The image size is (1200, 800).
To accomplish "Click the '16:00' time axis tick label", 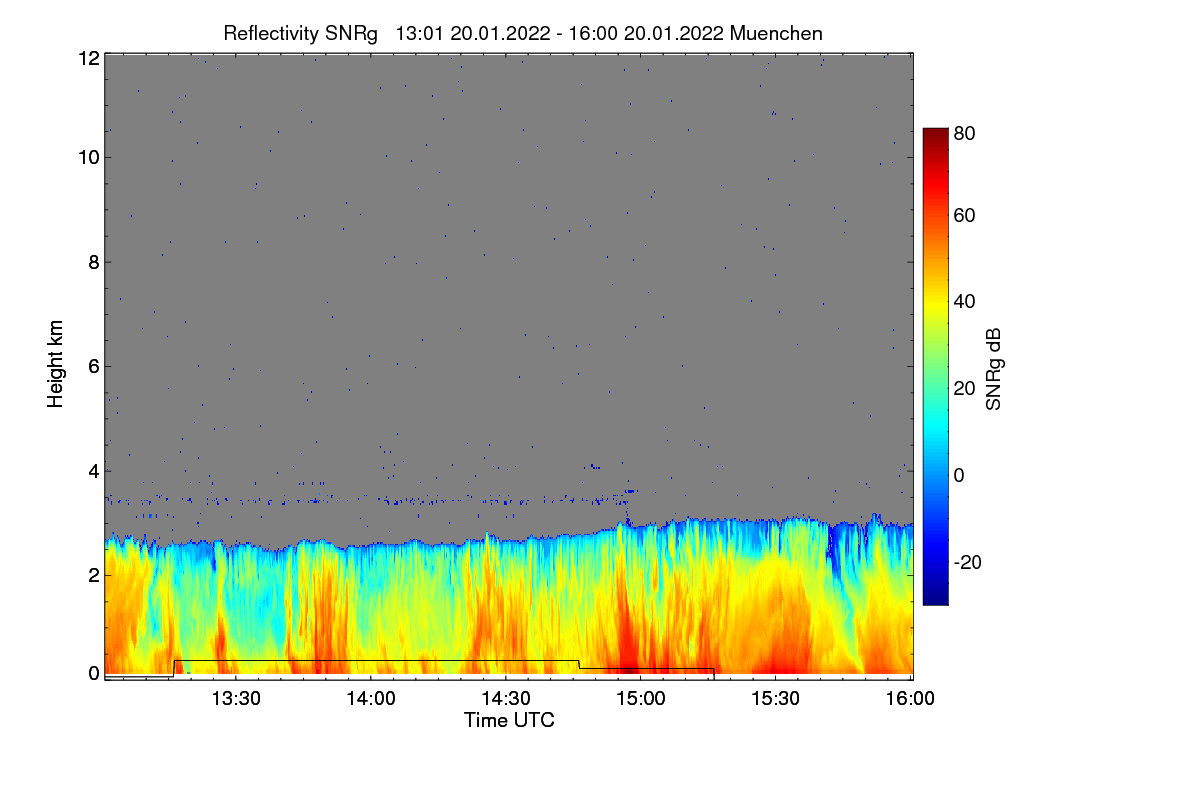I will (911, 699).
